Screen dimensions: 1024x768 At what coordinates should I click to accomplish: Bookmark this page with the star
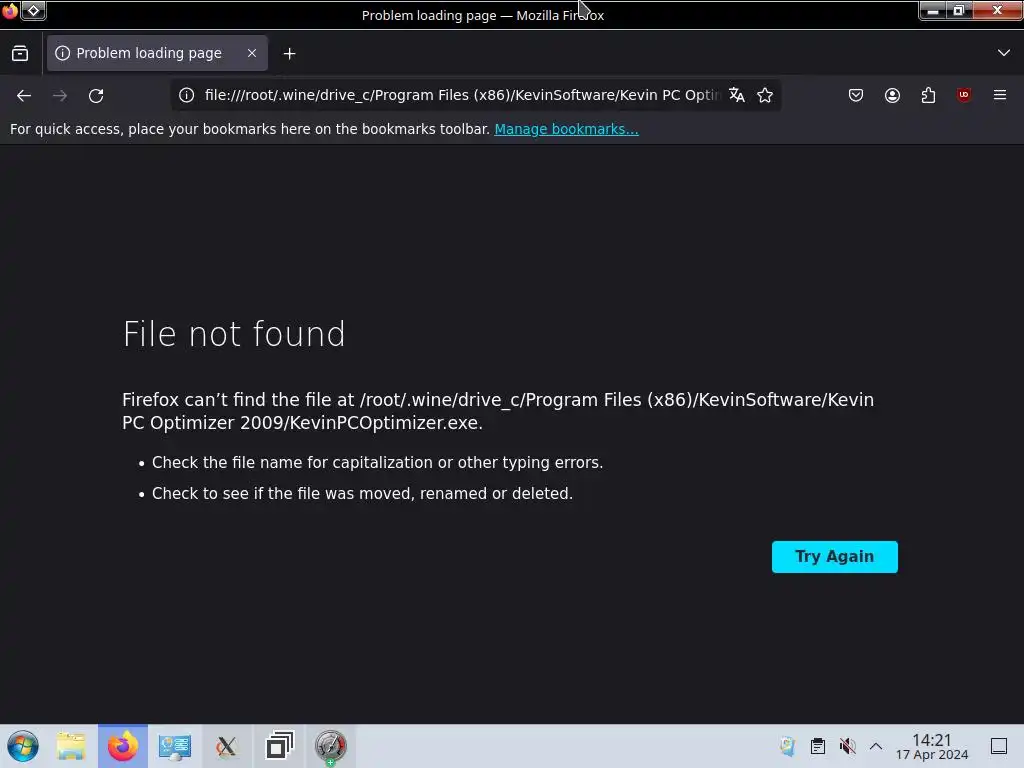pyautogui.click(x=765, y=95)
